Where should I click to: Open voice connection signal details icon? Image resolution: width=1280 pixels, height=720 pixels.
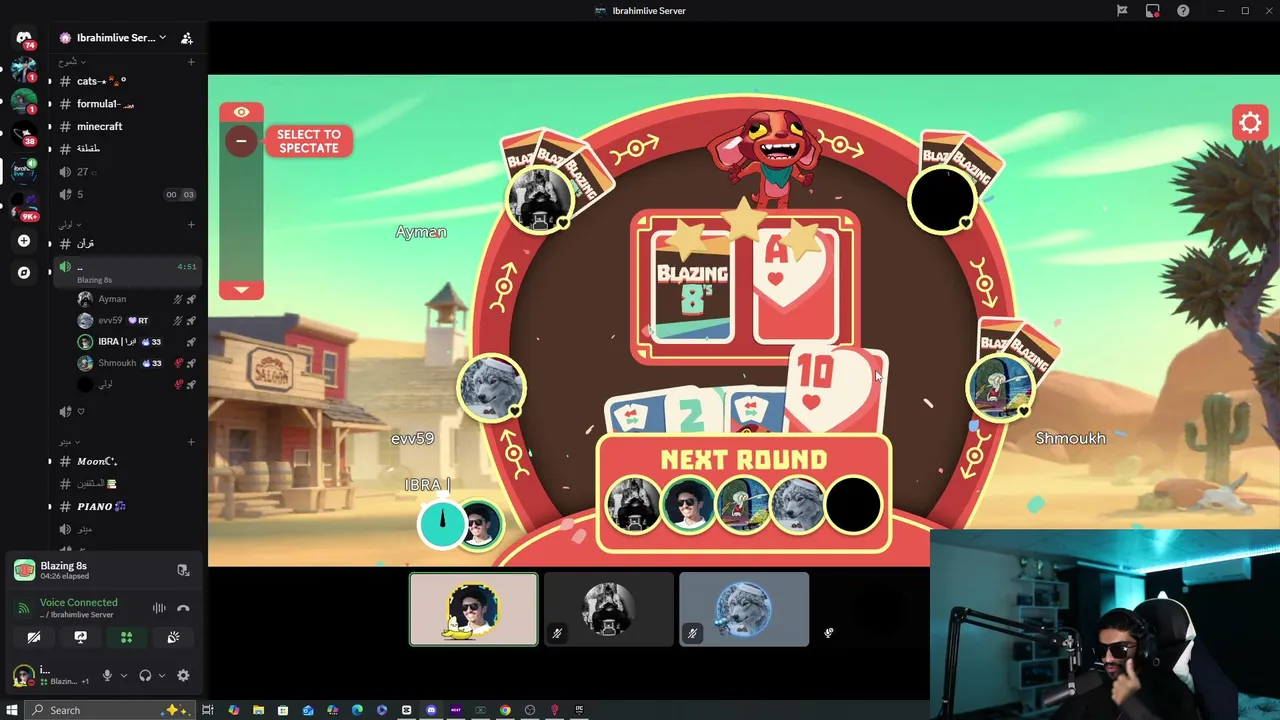click(x=24, y=608)
